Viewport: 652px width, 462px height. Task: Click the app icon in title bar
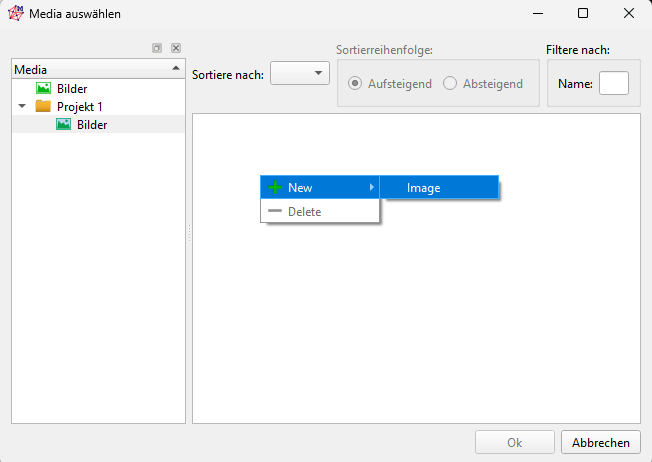click(15, 14)
